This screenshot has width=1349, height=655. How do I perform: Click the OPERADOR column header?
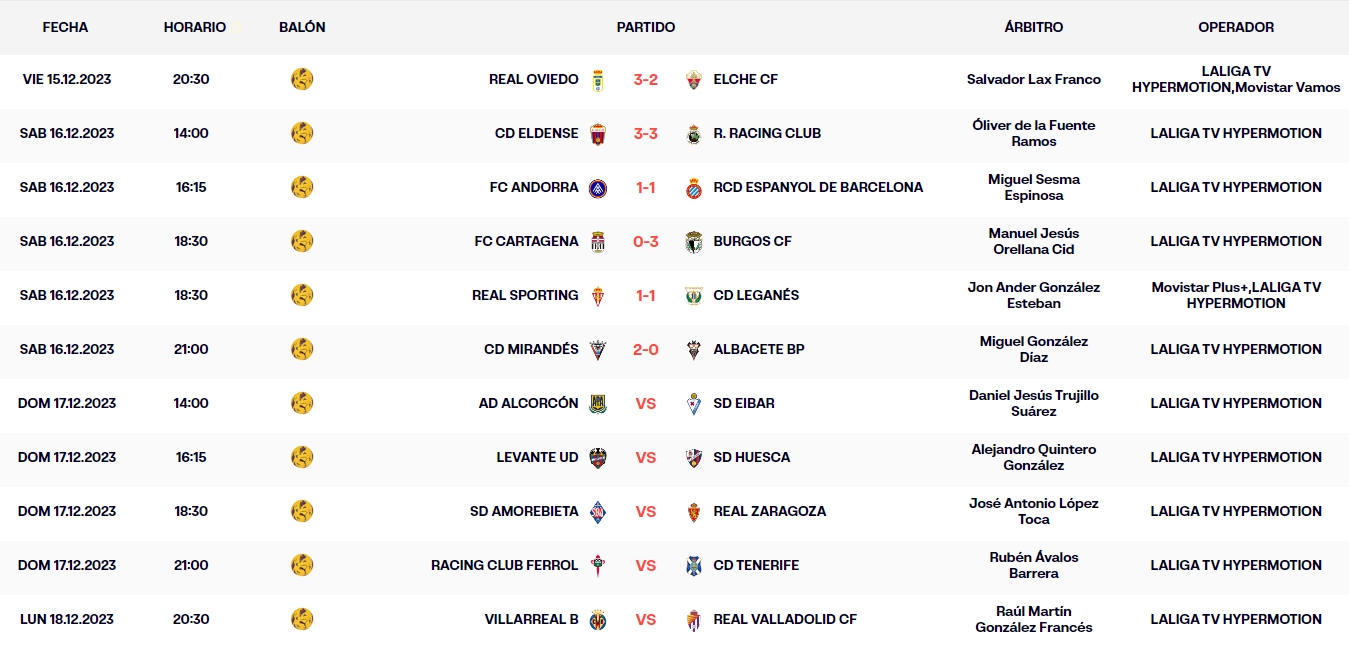1236,27
